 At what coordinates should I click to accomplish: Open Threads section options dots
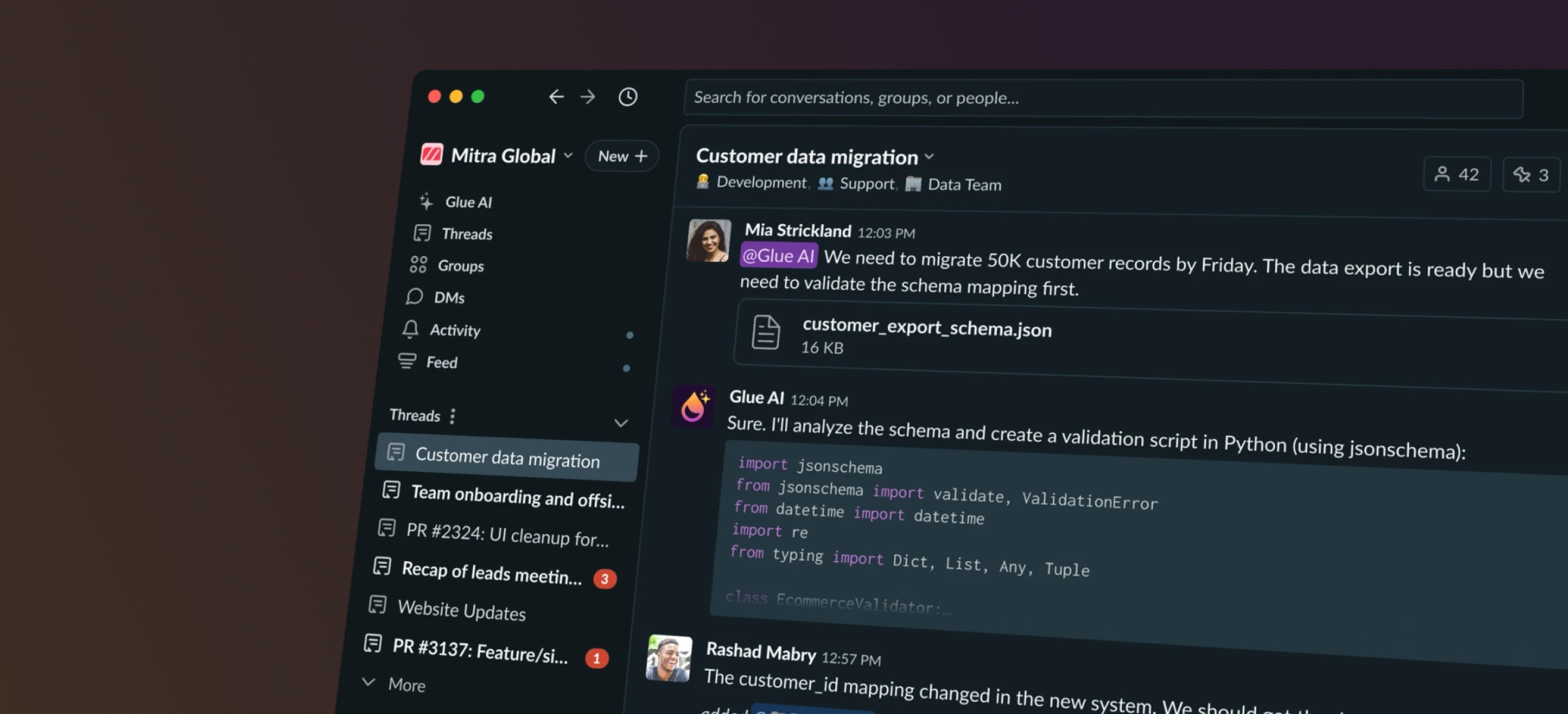click(x=453, y=416)
